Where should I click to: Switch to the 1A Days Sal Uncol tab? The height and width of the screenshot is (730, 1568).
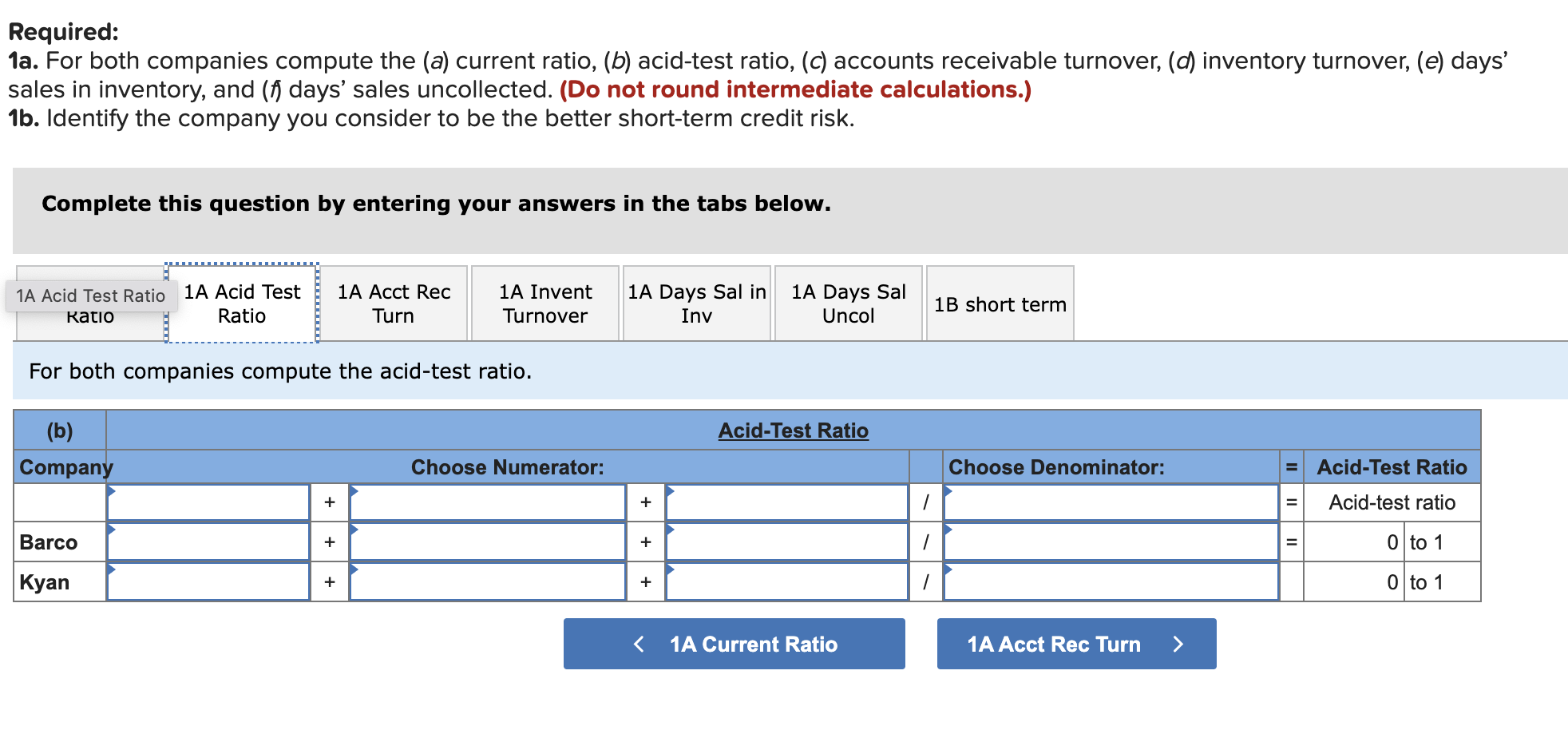(848, 304)
